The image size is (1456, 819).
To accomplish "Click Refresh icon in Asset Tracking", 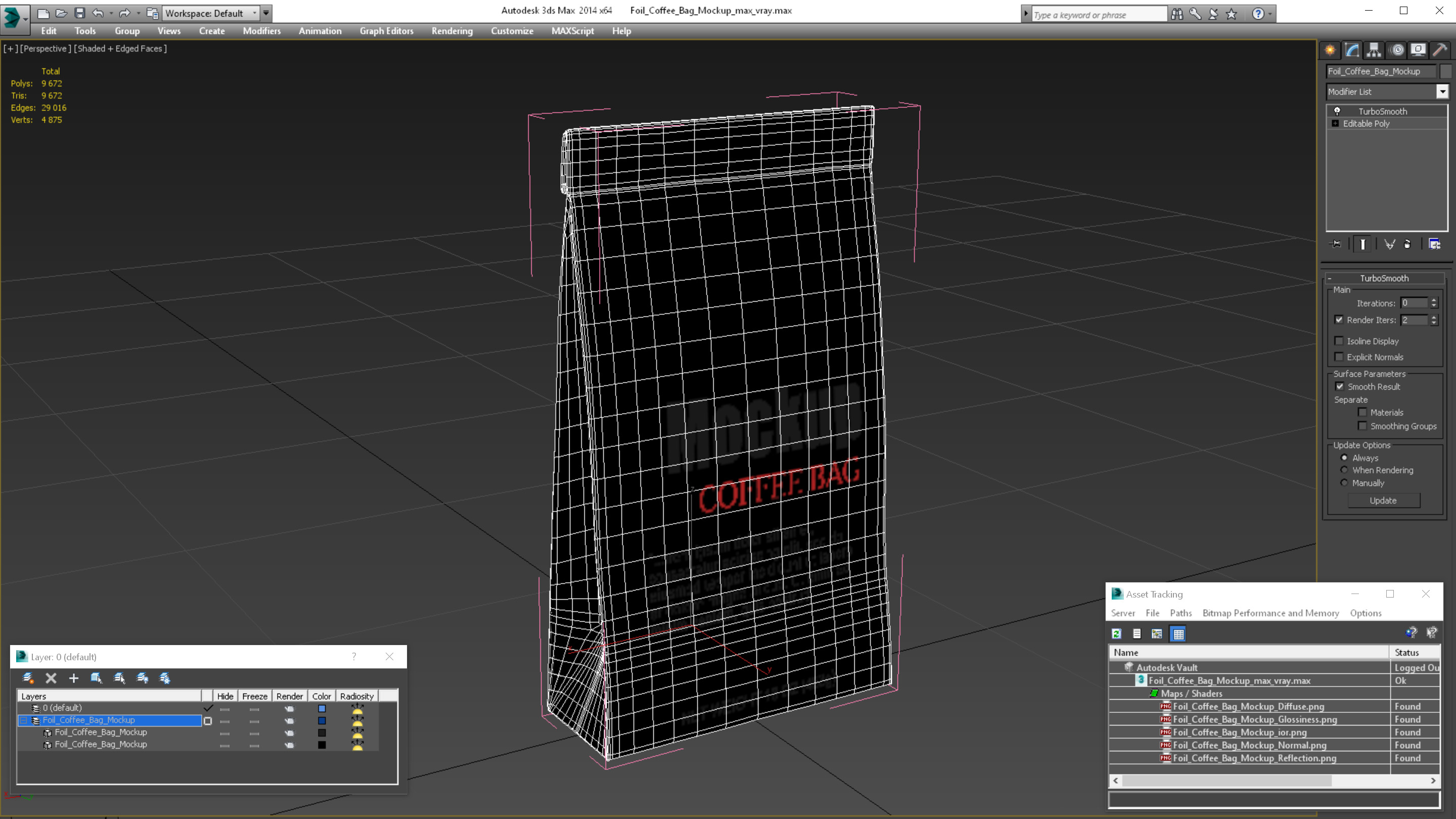I will point(1116,633).
